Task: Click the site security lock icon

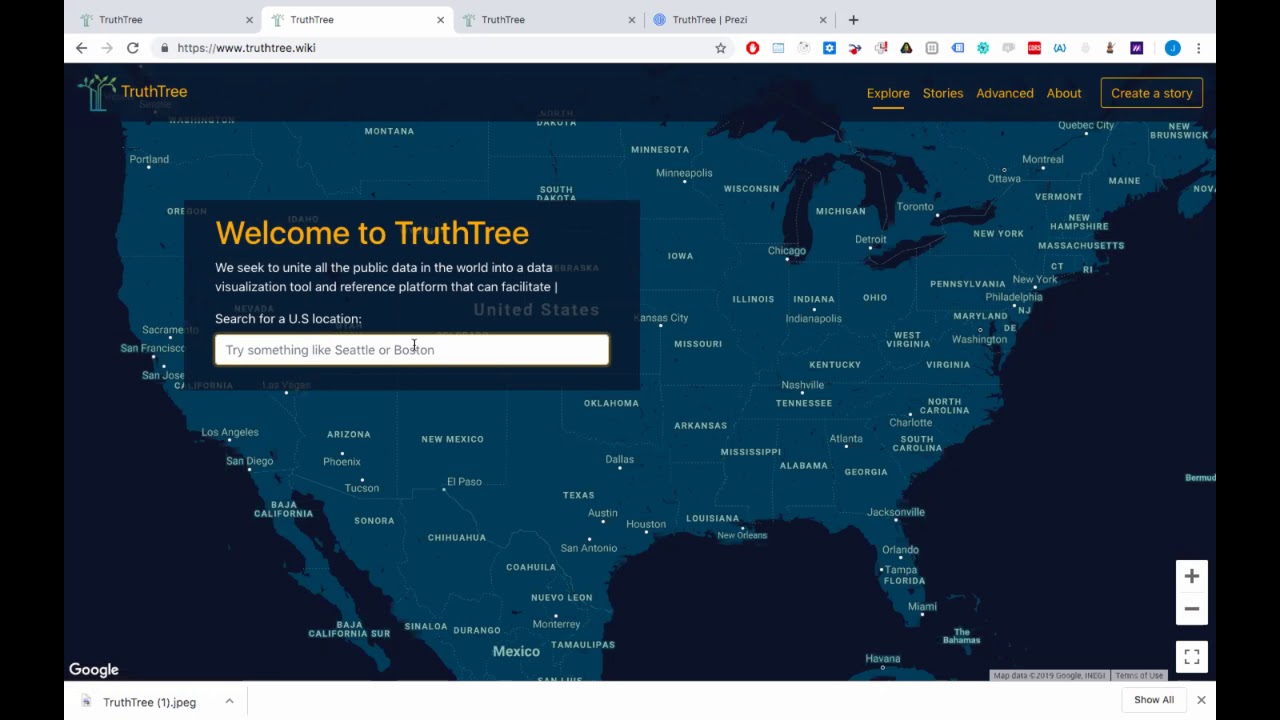Action: [x=164, y=48]
